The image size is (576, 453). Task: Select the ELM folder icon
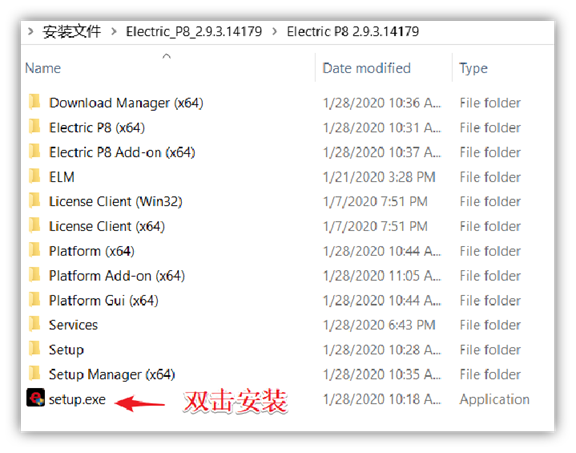tap(35, 176)
